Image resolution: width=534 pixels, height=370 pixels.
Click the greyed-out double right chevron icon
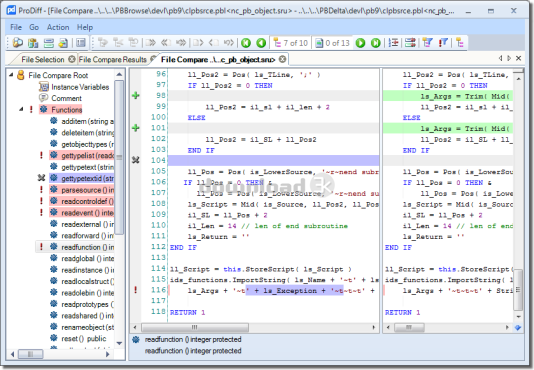click(x=150, y=43)
